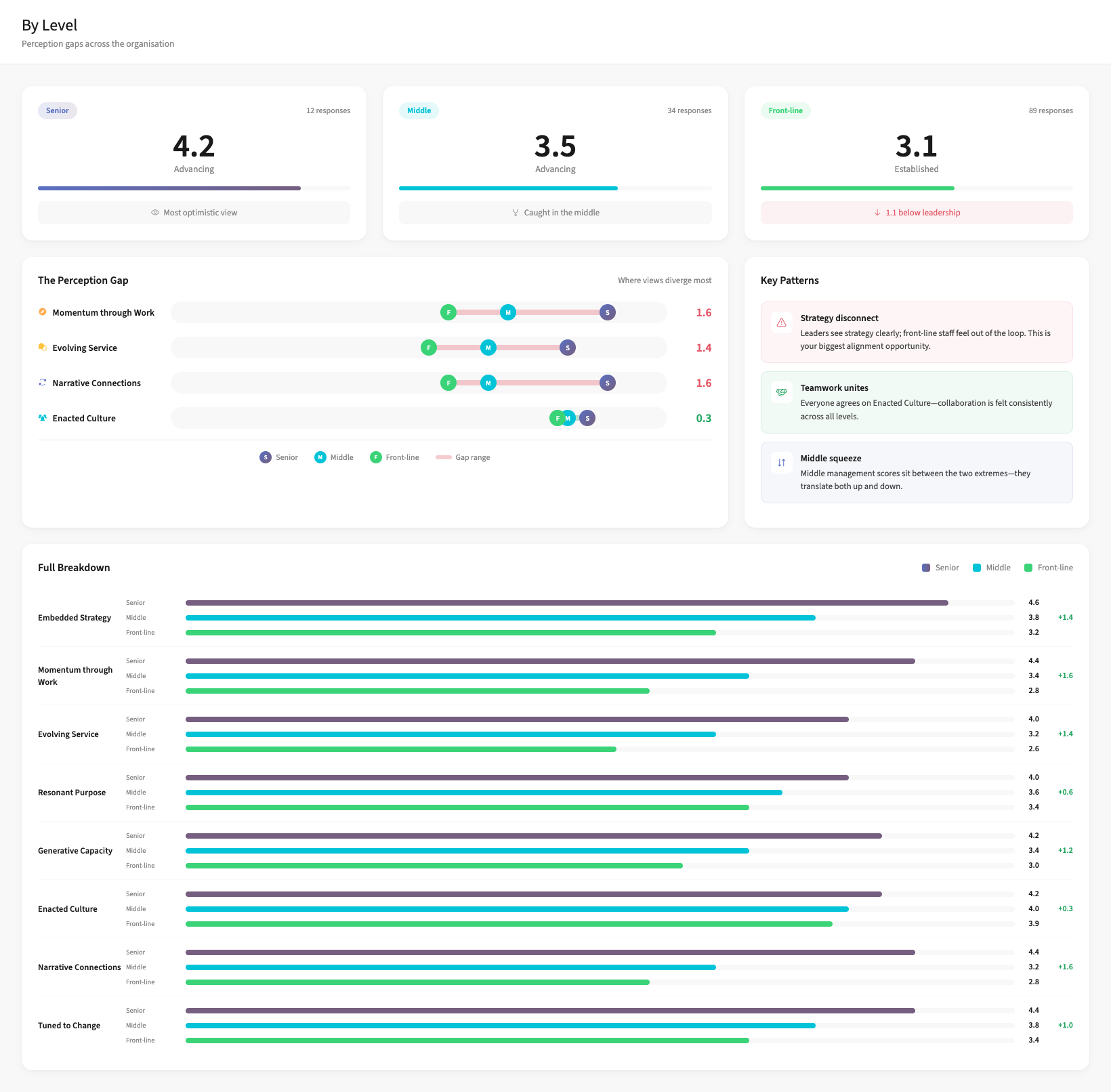1111x1092 pixels.
Task: Click the Strategy disconnect pattern card title
Action: click(839, 318)
